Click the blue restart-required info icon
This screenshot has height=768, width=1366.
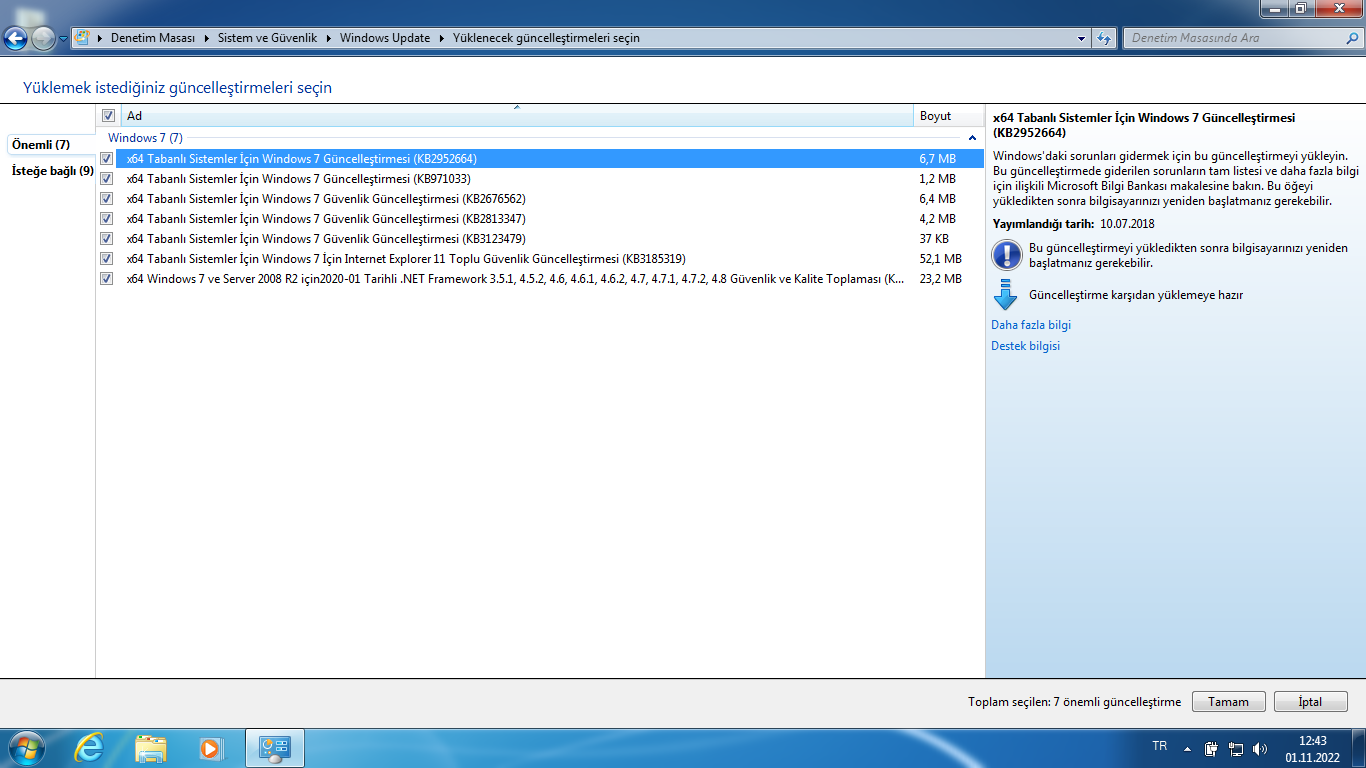point(1006,255)
